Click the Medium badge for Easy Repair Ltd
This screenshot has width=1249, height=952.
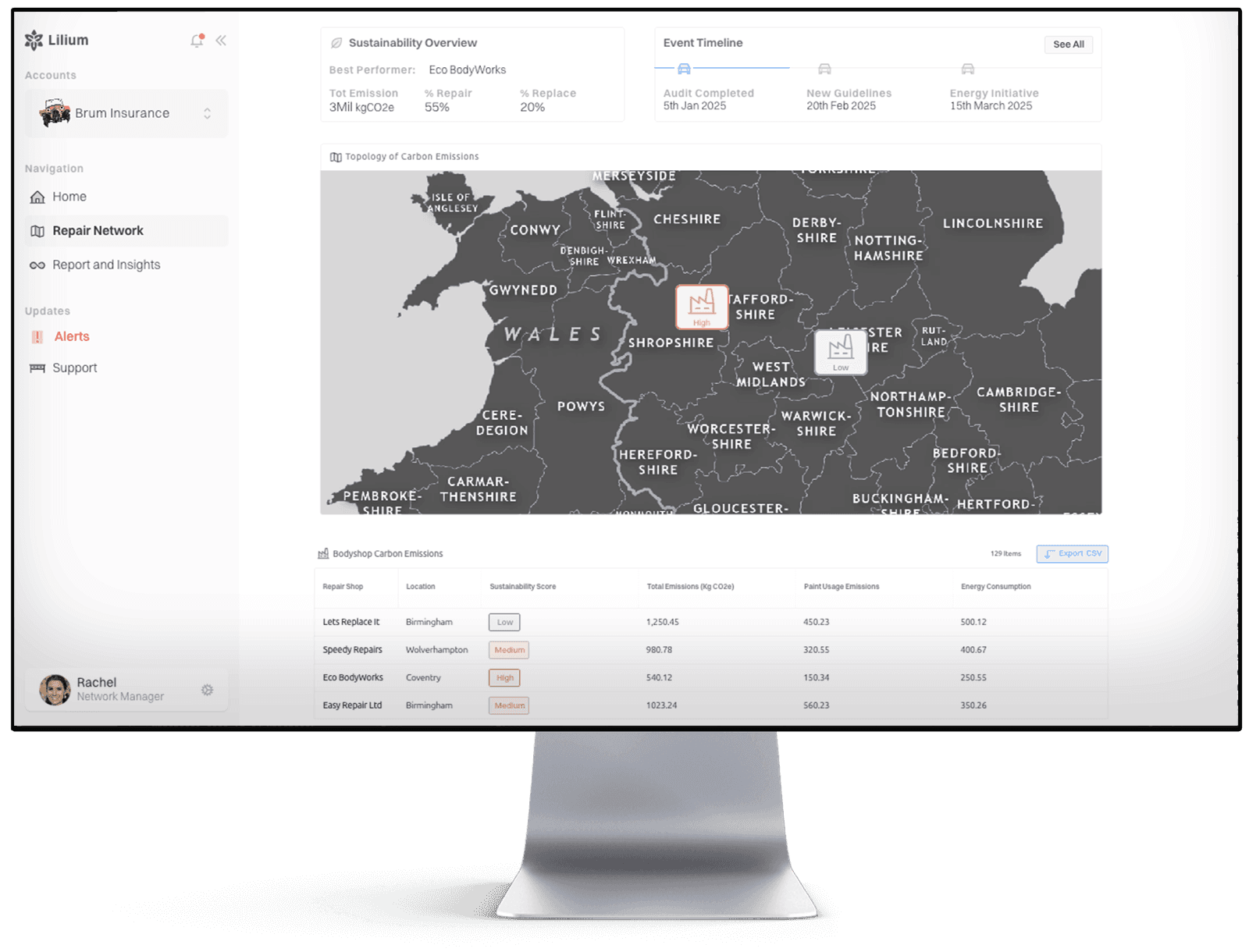pyautogui.click(x=509, y=705)
